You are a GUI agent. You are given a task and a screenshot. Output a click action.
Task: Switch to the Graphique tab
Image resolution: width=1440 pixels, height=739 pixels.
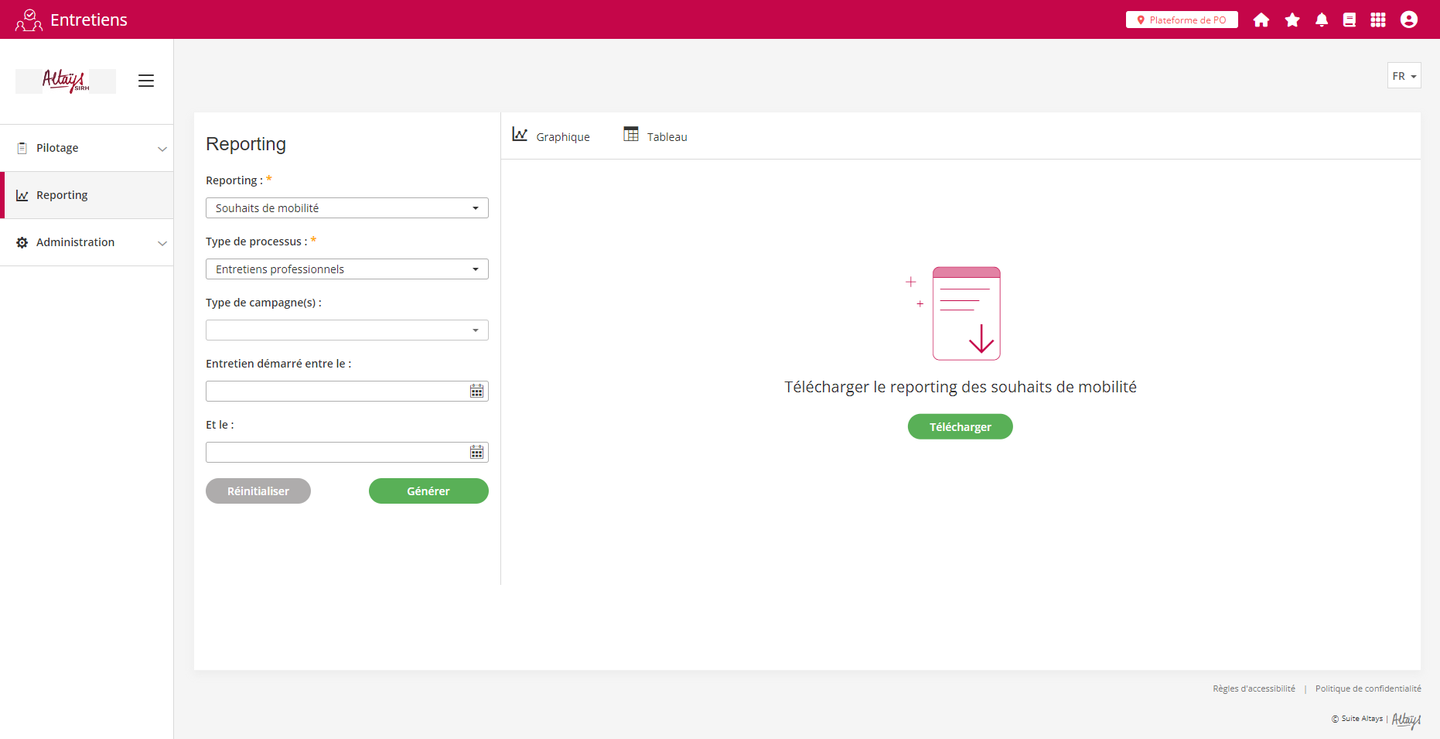point(551,136)
